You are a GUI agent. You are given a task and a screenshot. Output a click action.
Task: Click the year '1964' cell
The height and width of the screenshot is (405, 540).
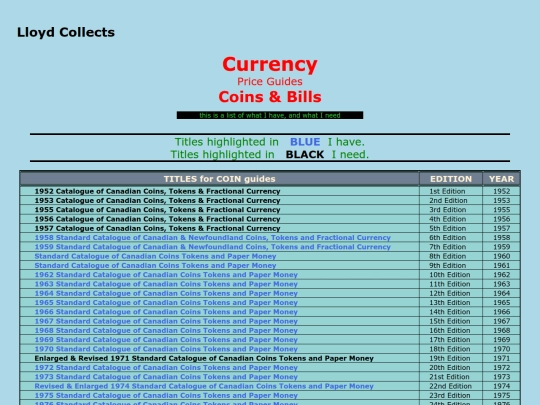coord(501,293)
